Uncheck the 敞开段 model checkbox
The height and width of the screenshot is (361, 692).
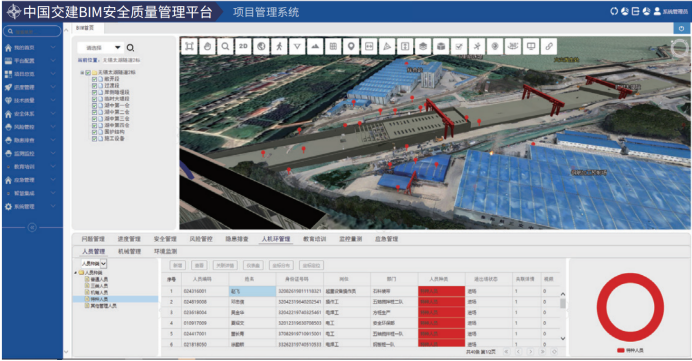click(x=94, y=79)
